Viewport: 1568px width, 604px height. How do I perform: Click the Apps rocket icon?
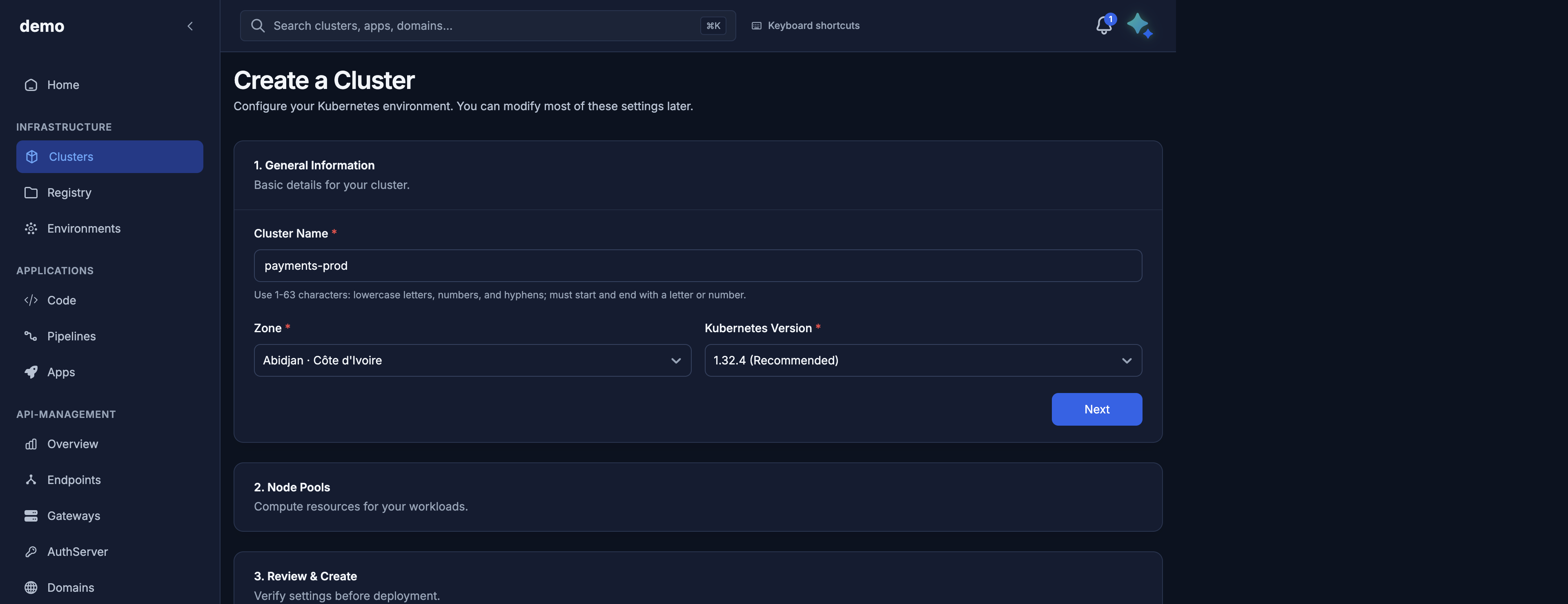(31, 372)
